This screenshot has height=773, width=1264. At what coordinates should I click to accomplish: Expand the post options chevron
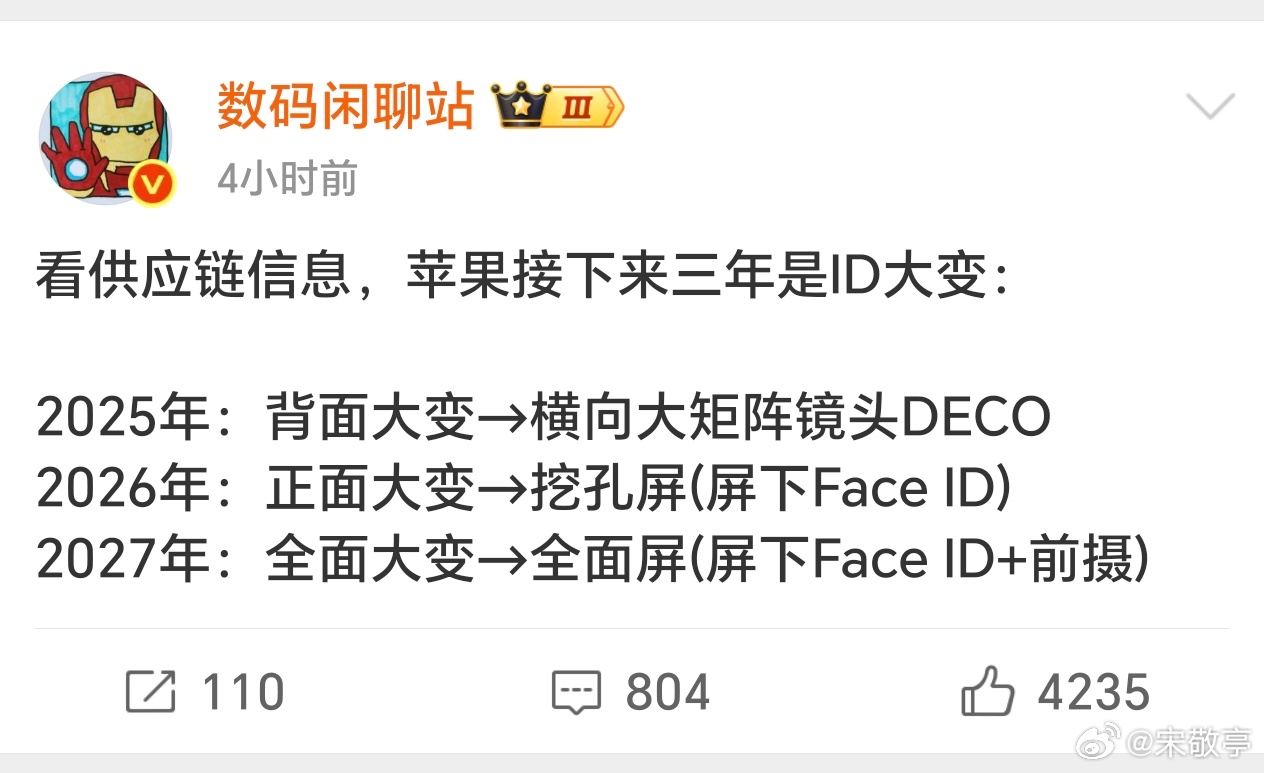1210,106
